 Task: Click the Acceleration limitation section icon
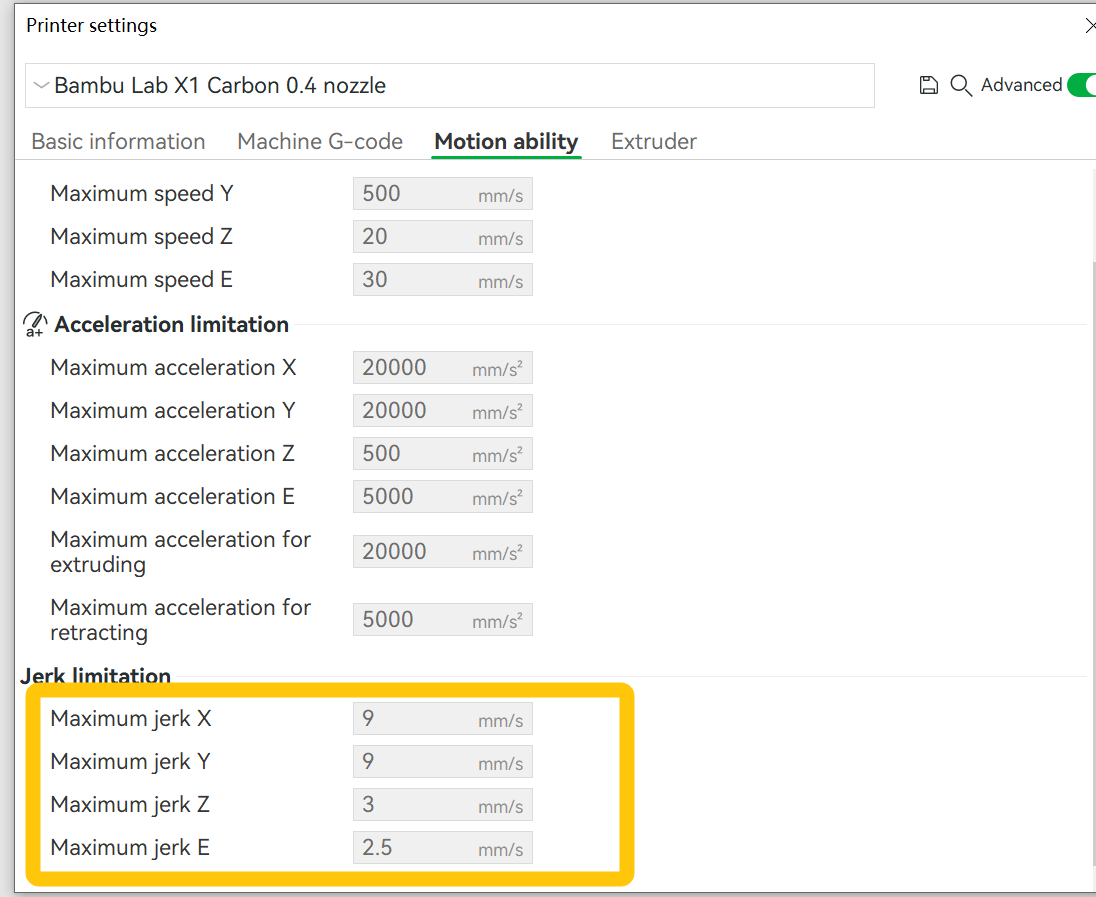[x=33, y=323]
